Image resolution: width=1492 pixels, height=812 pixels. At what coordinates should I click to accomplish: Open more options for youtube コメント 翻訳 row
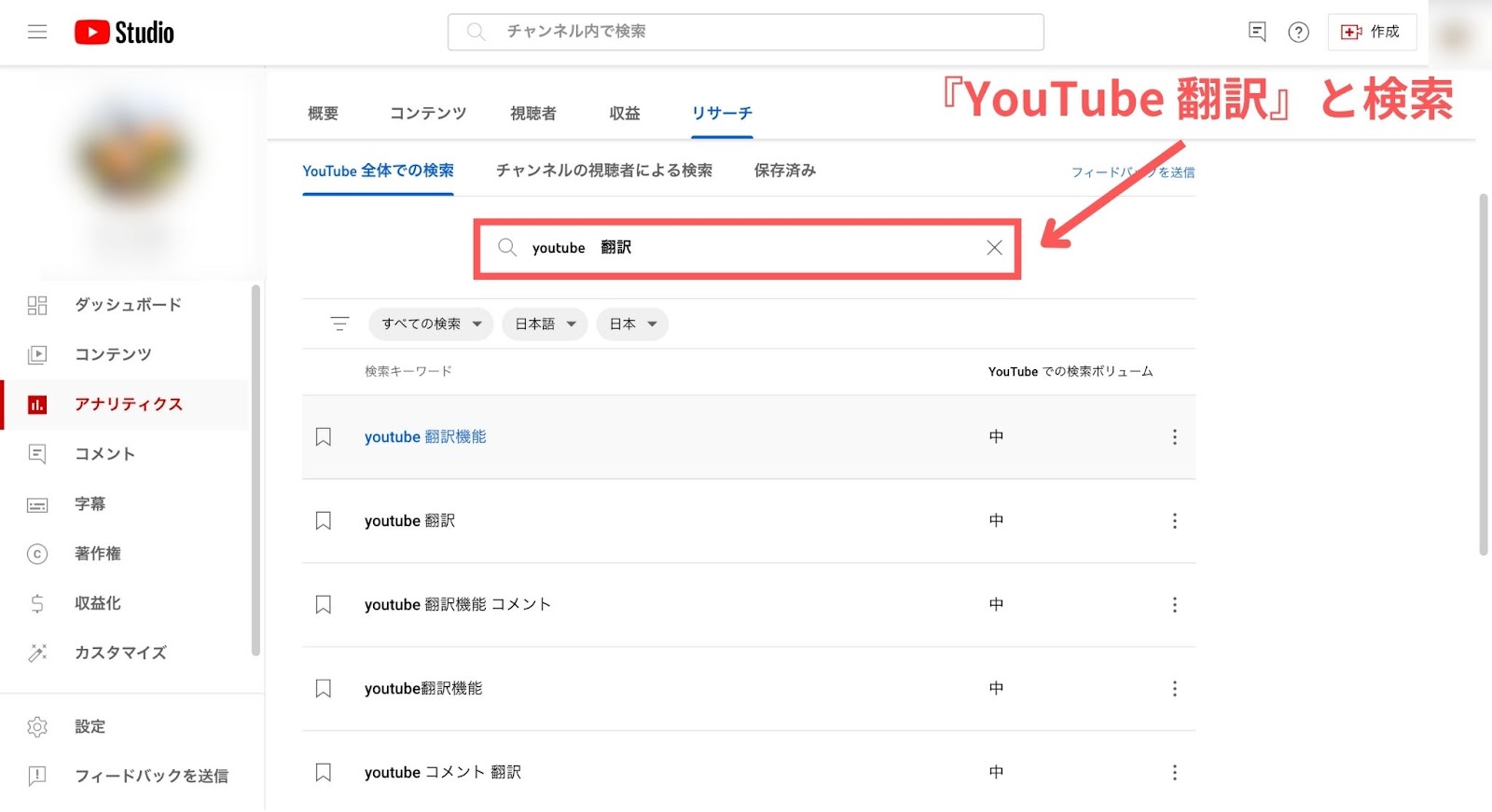1174,772
